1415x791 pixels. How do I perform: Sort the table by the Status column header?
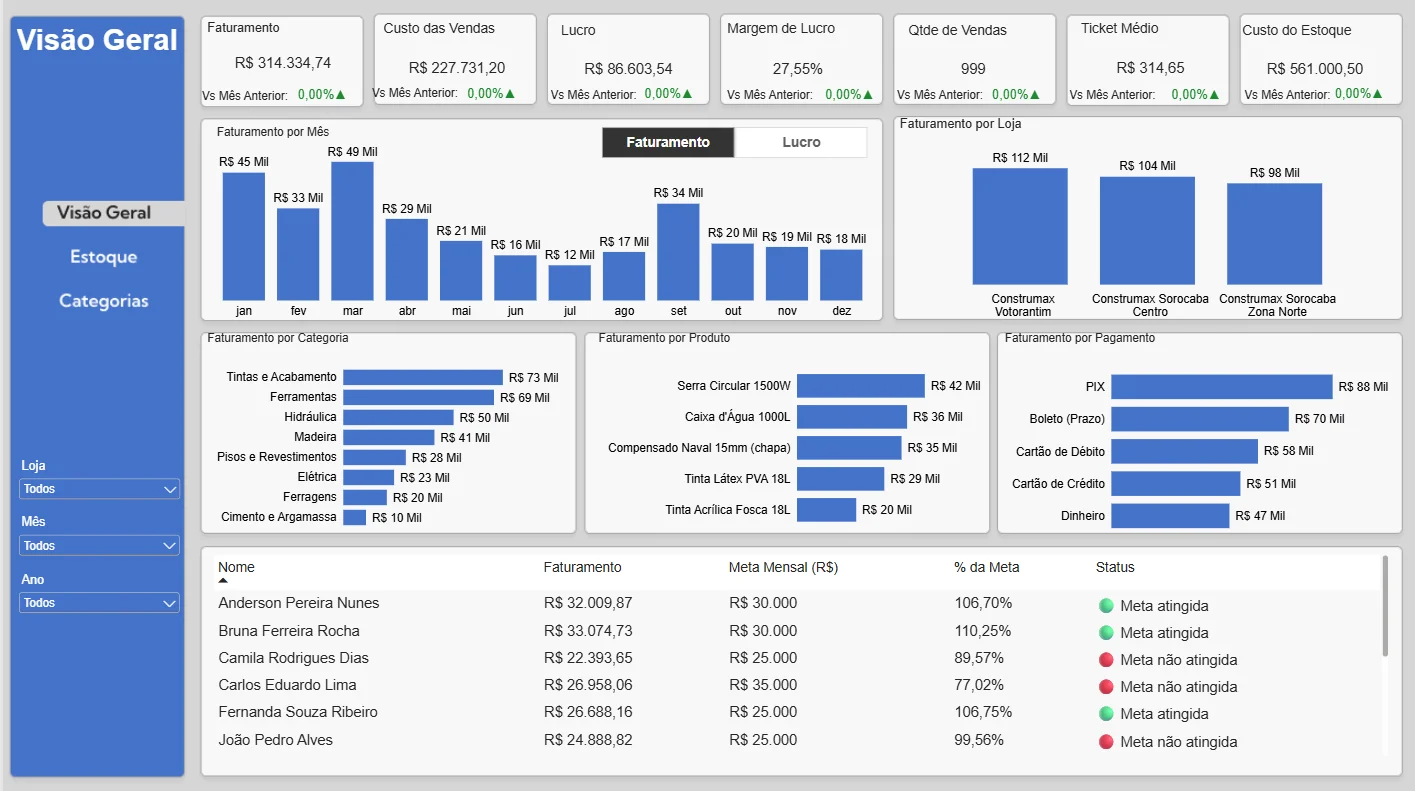(1115, 567)
